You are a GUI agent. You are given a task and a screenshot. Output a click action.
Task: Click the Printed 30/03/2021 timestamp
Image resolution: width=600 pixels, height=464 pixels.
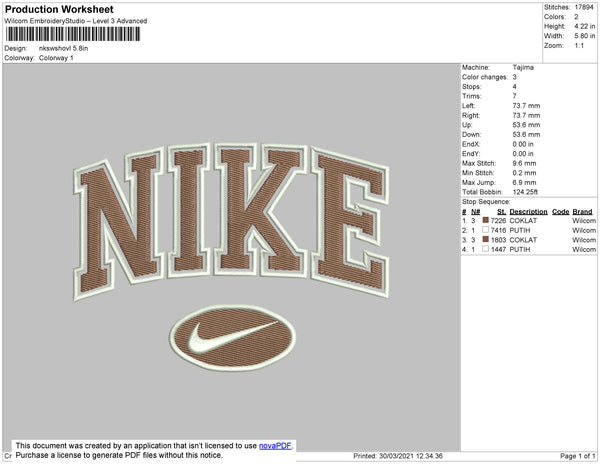tap(398, 456)
